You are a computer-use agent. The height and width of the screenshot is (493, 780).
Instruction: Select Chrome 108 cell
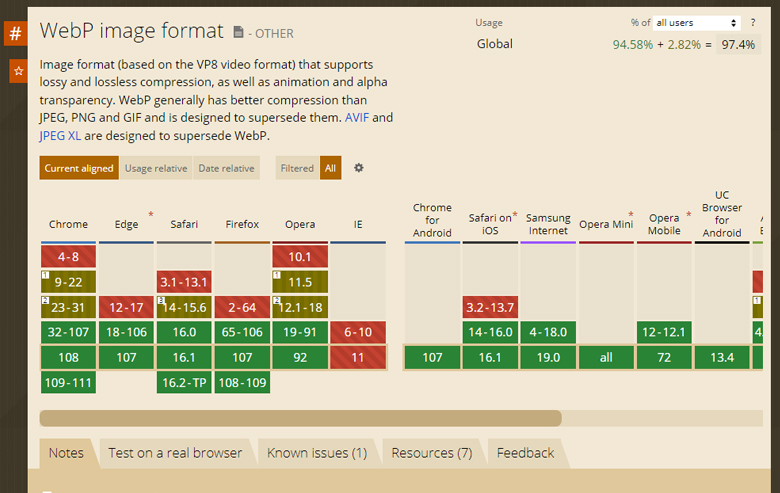pyautogui.click(x=68, y=358)
